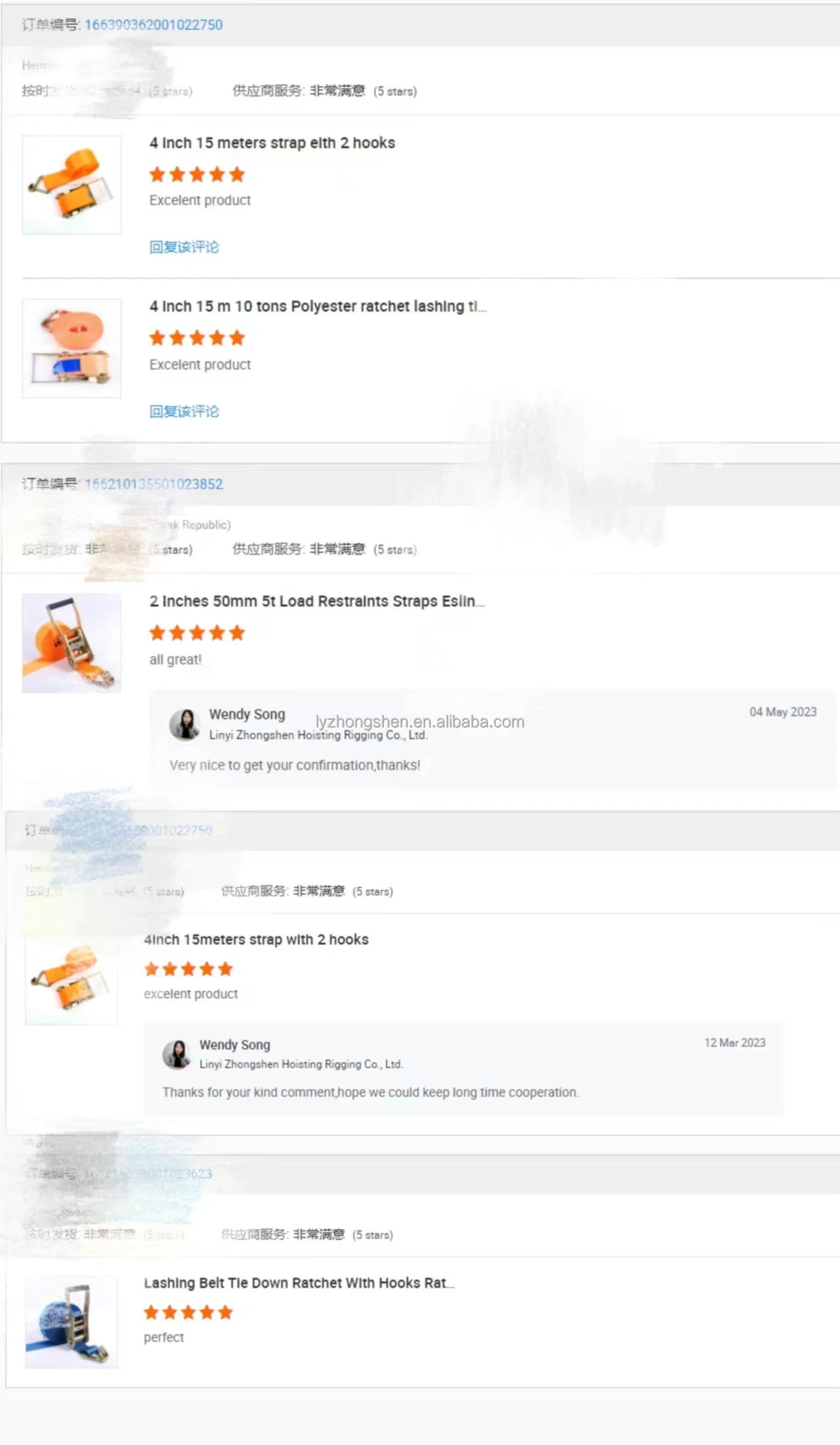Viewport: 840px width, 1445px height.
Task: Click star rating under Lashing Belt Tie Down
Action: (188, 1312)
